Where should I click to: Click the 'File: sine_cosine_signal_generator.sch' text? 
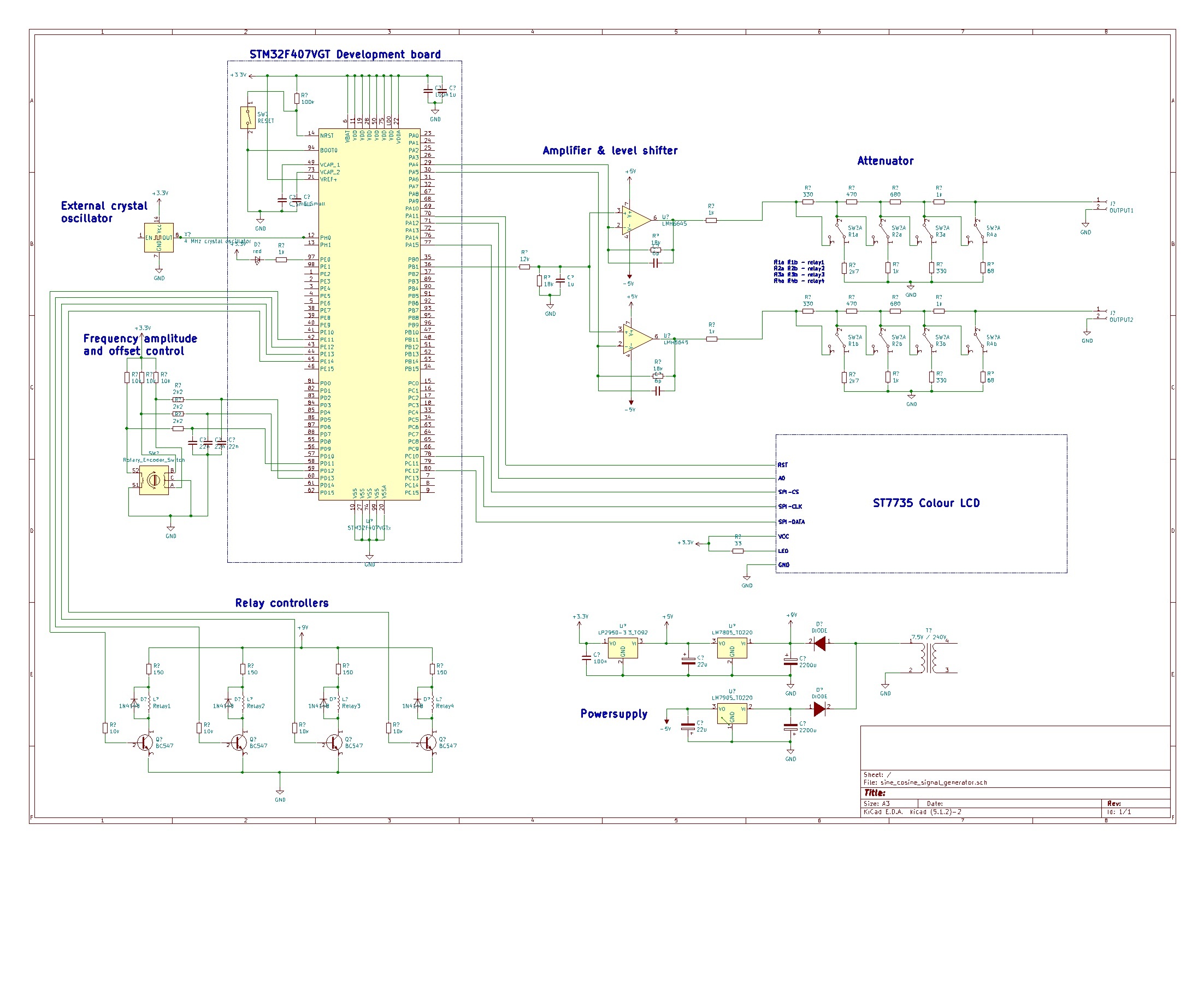925,782
